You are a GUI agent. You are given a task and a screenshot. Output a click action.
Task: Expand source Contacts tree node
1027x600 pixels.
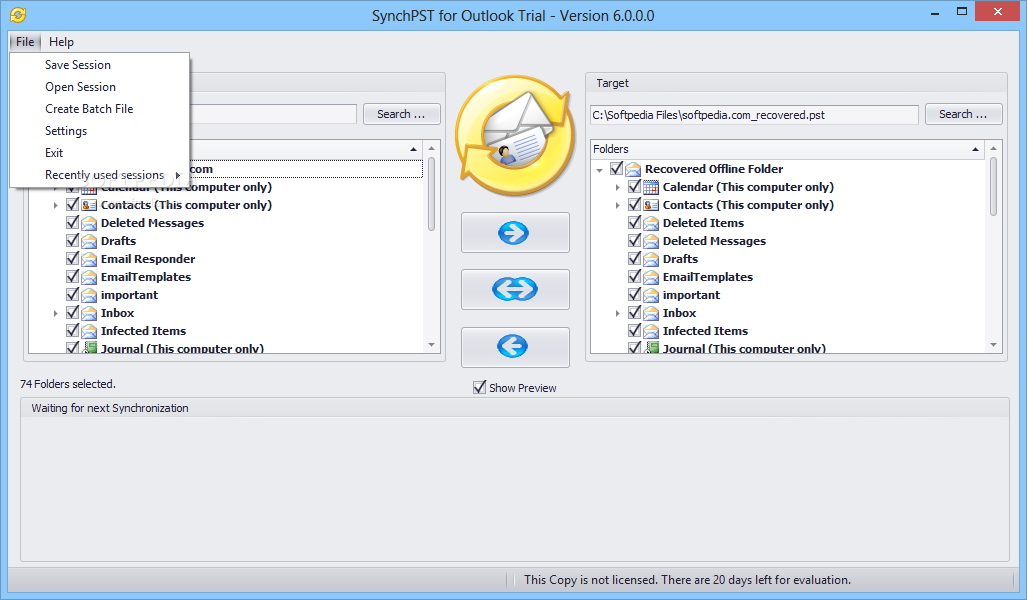tap(56, 206)
